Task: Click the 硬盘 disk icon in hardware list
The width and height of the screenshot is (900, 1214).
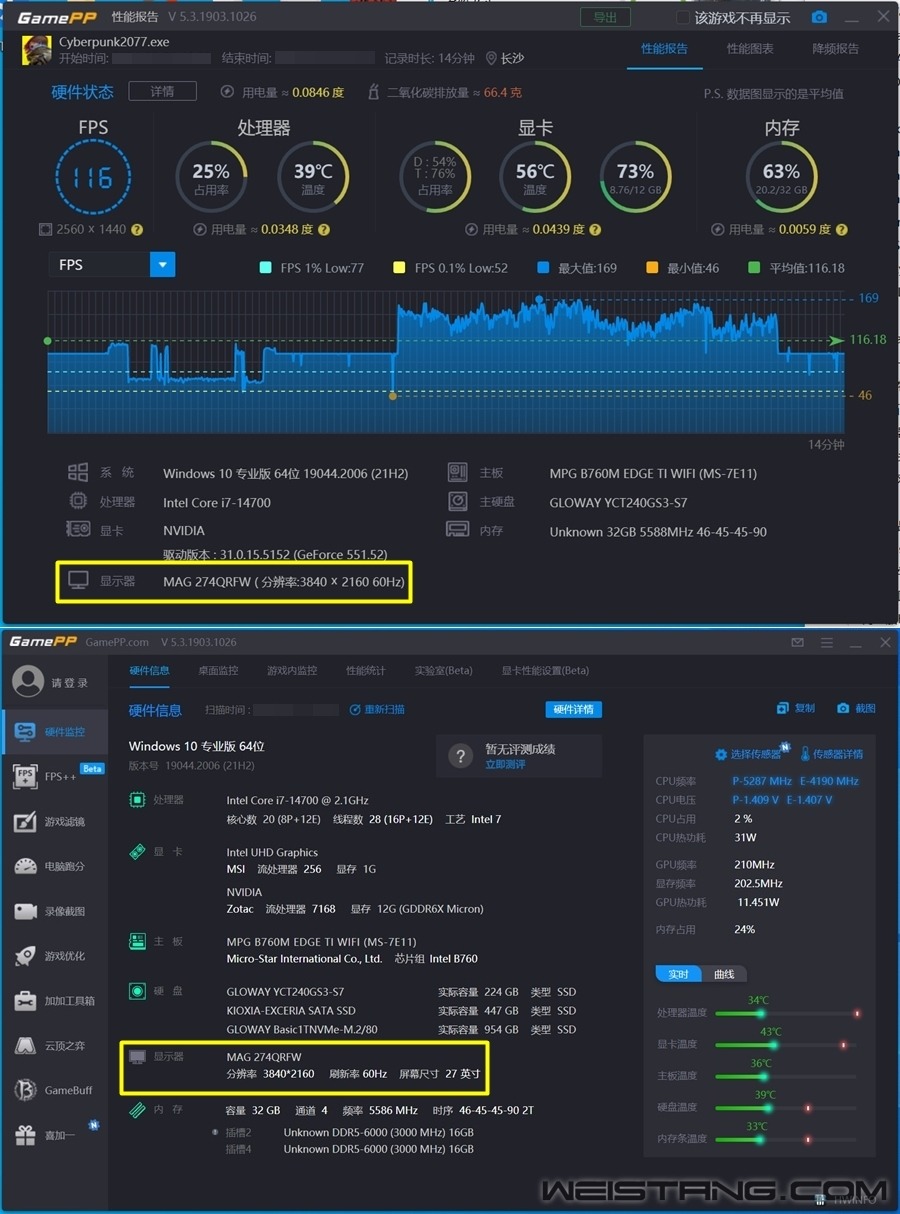Action: click(138, 991)
